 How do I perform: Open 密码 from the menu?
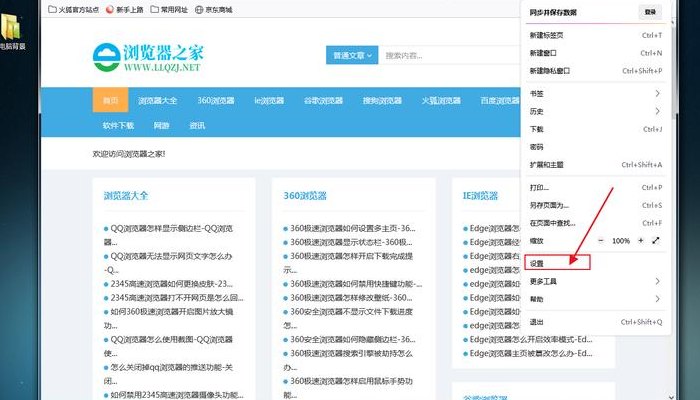pos(596,147)
